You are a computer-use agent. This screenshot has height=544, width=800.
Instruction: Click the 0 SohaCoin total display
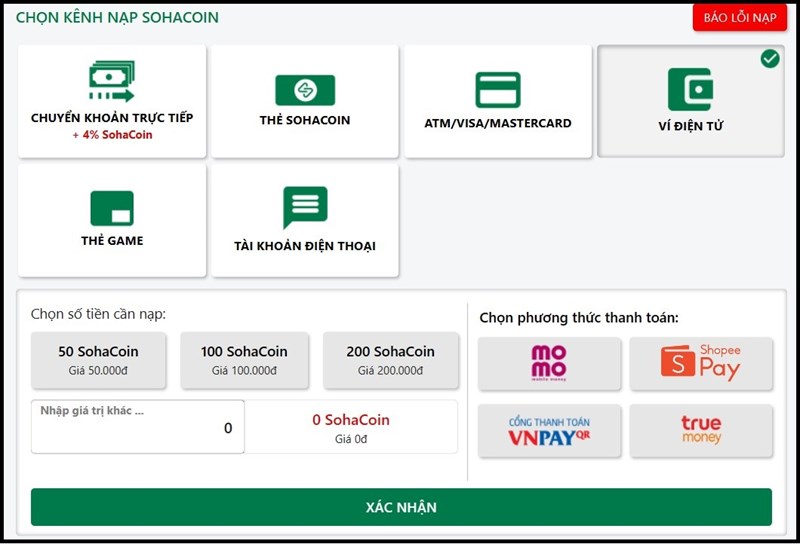[x=351, y=420]
